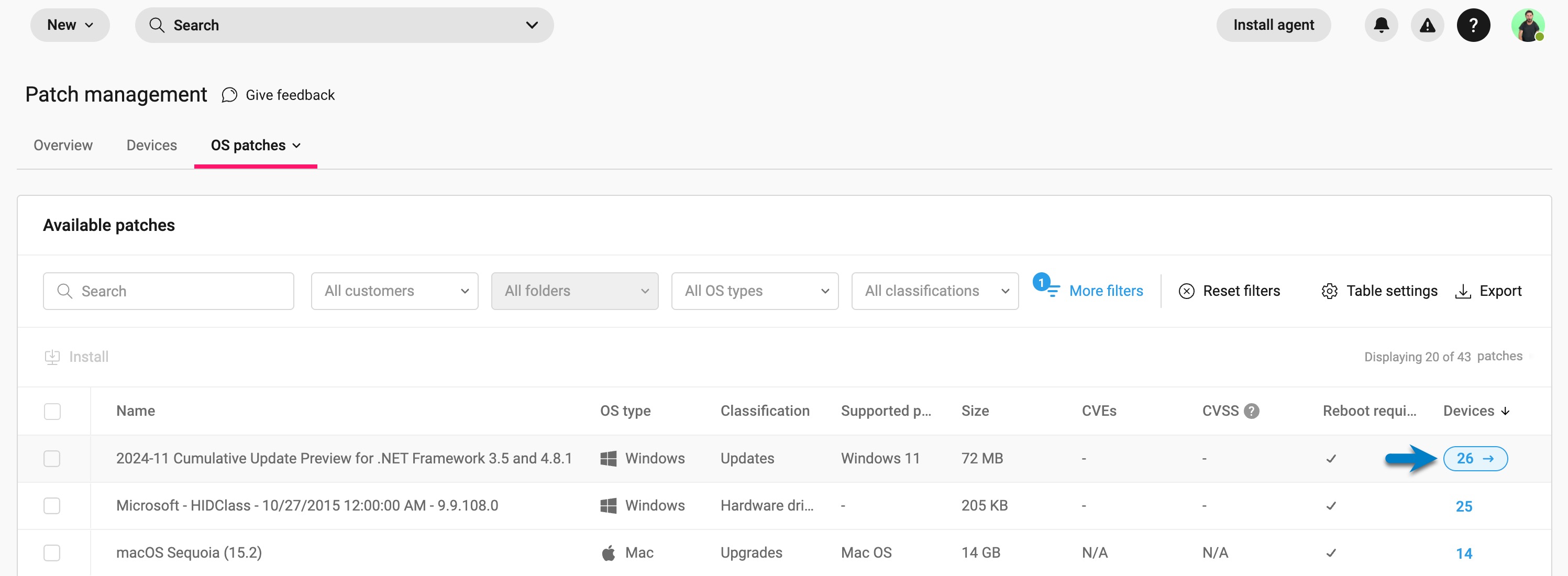Open the All OS types dropdown
The height and width of the screenshot is (576, 1568).
pyautogui.click(x=754, y=291)
